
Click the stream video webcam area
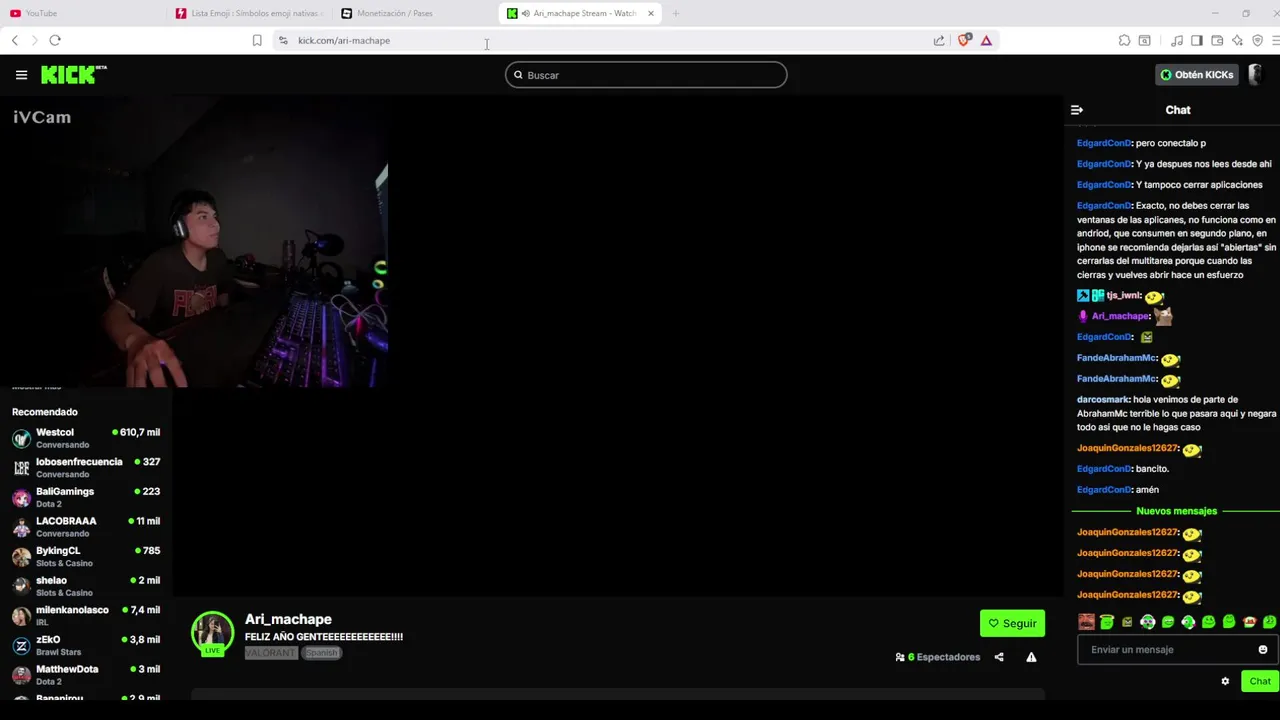pos(194,243)
